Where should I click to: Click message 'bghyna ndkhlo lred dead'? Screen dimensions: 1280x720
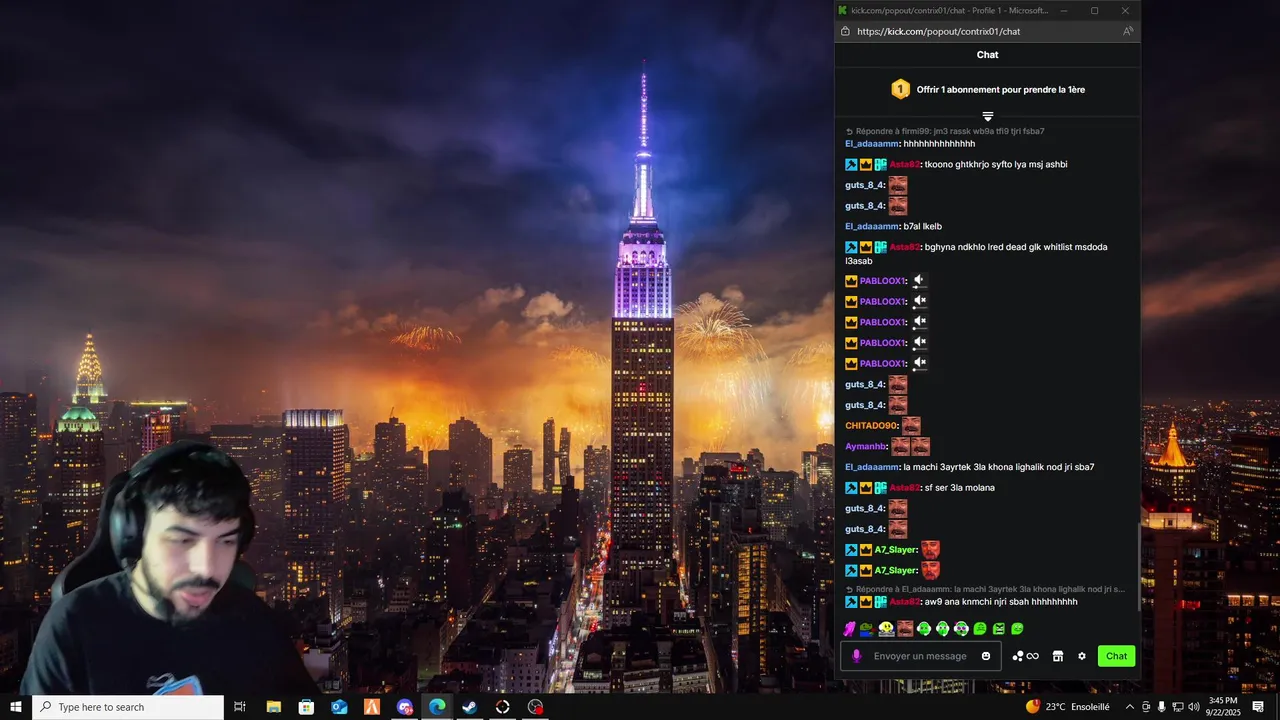point(976,254)
